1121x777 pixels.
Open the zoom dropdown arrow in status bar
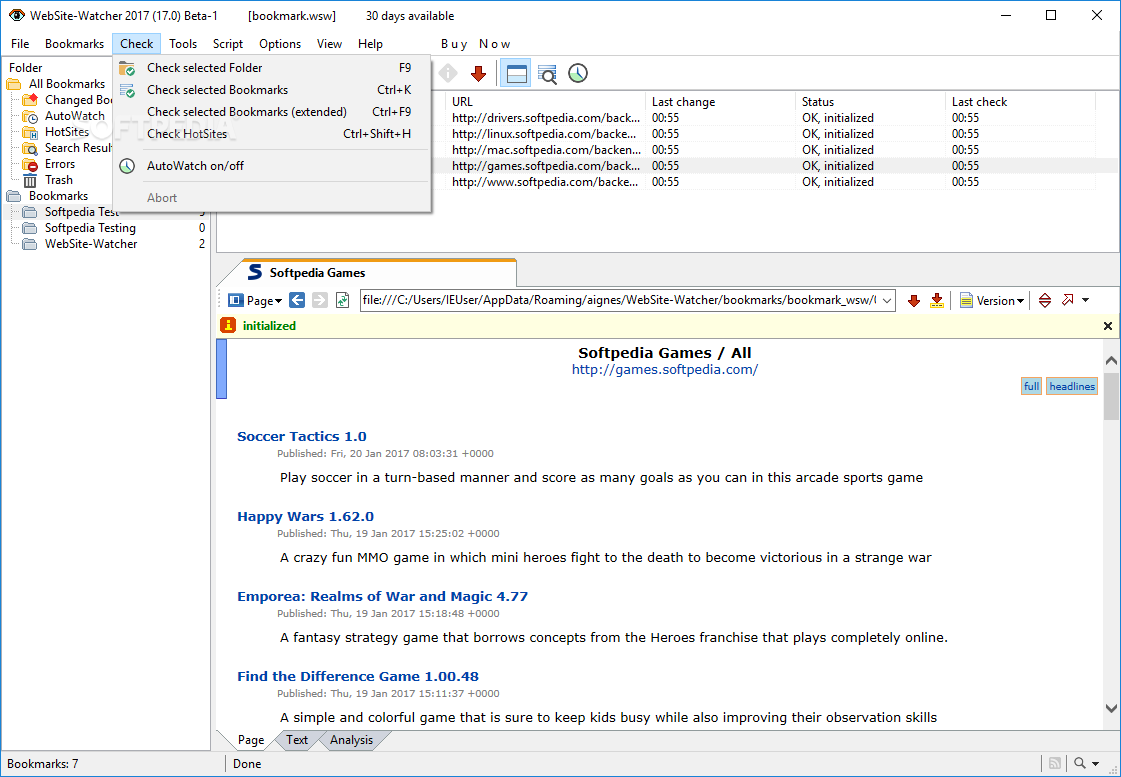[1096, 763]
